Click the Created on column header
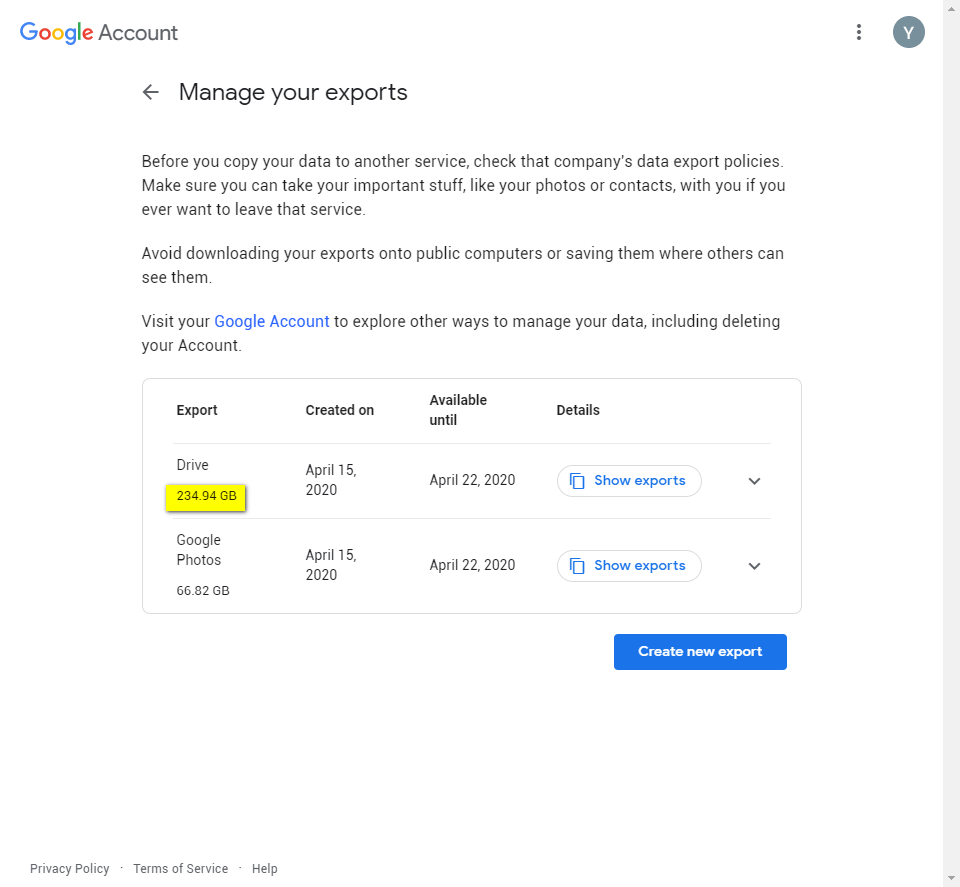The width and height of the screenshot is (960, 887). (x=340, y=410)
